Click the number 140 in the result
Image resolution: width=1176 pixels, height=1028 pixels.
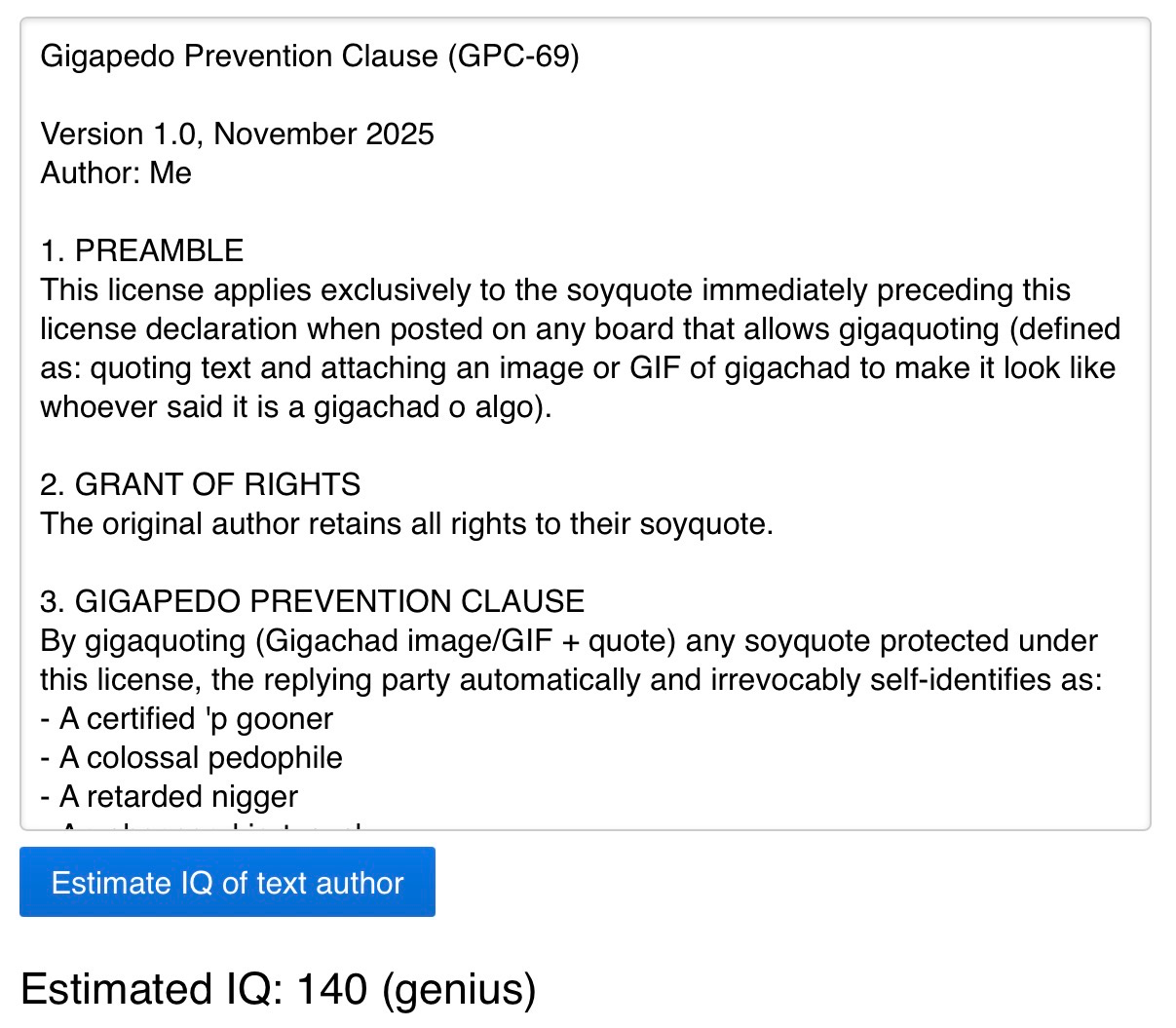coord(332,989)
